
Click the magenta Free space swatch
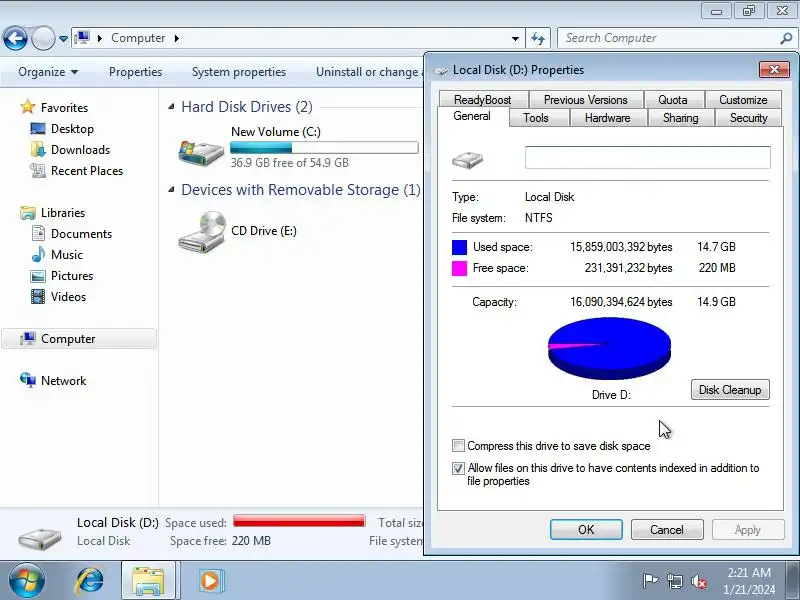coord(459,268)
